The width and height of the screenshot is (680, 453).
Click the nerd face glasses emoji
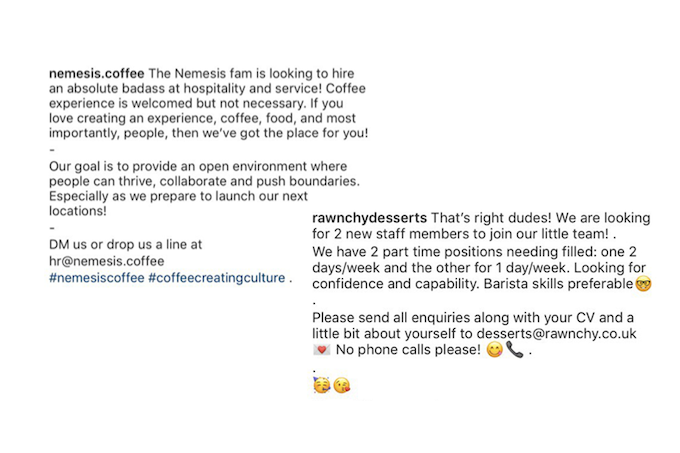(x=643, y=284)
